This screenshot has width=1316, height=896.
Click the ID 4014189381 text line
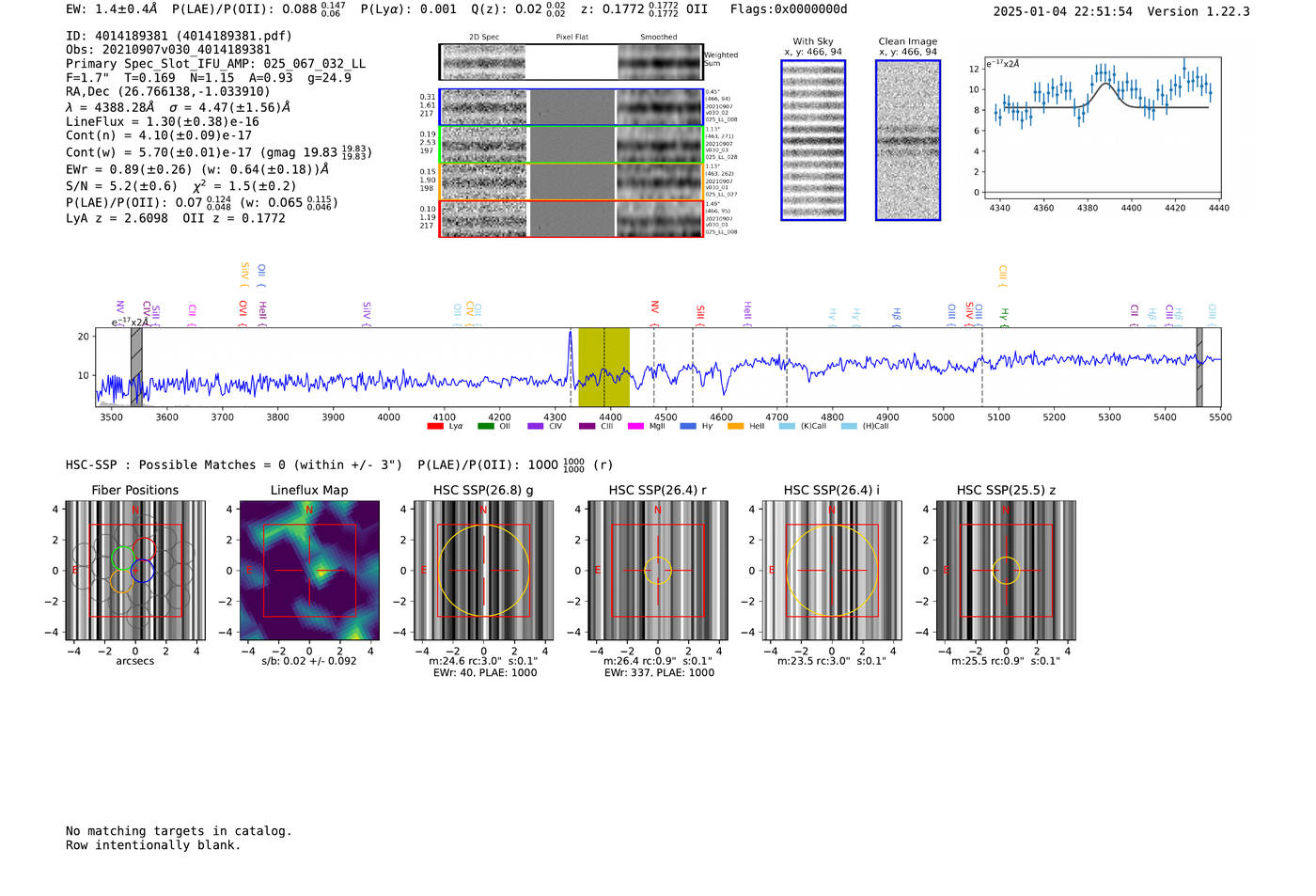coord(179,36)
